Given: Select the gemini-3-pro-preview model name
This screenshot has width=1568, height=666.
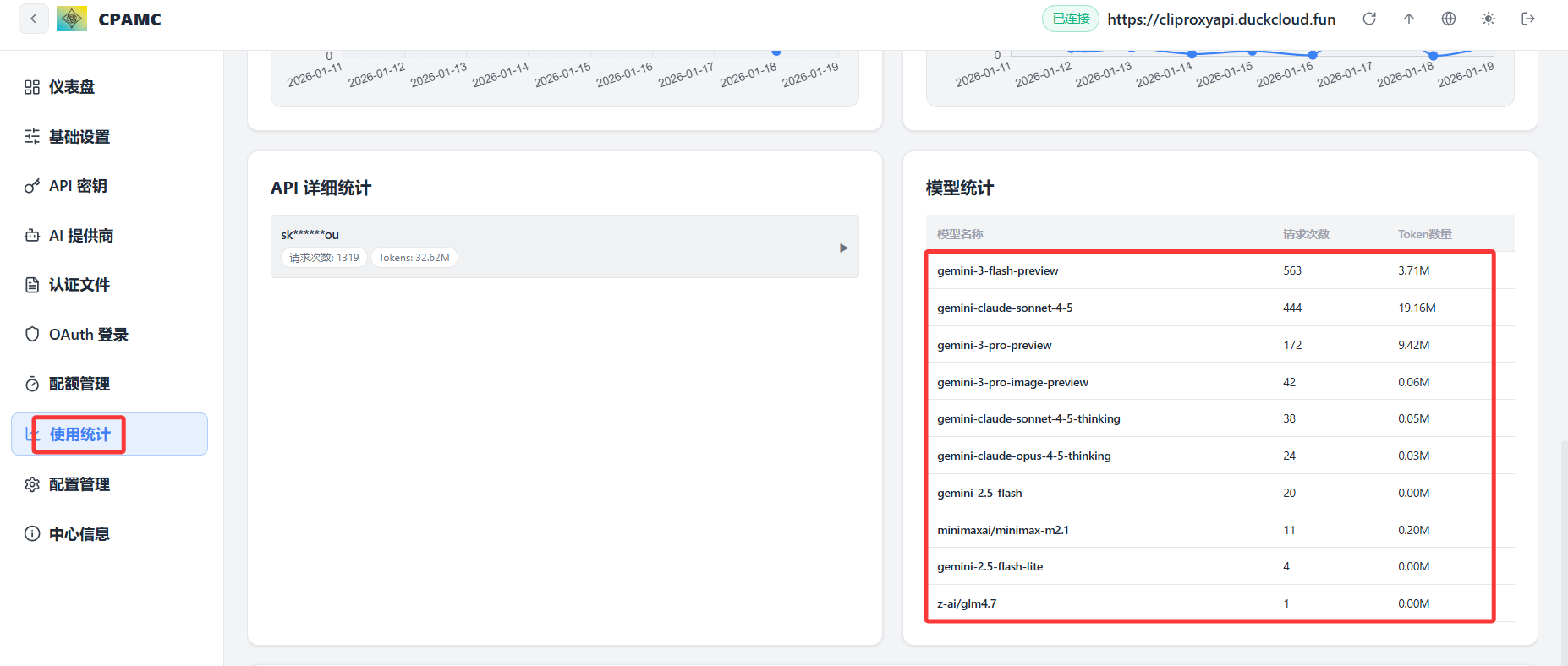Looking at the screenshot, I should 994,345.
